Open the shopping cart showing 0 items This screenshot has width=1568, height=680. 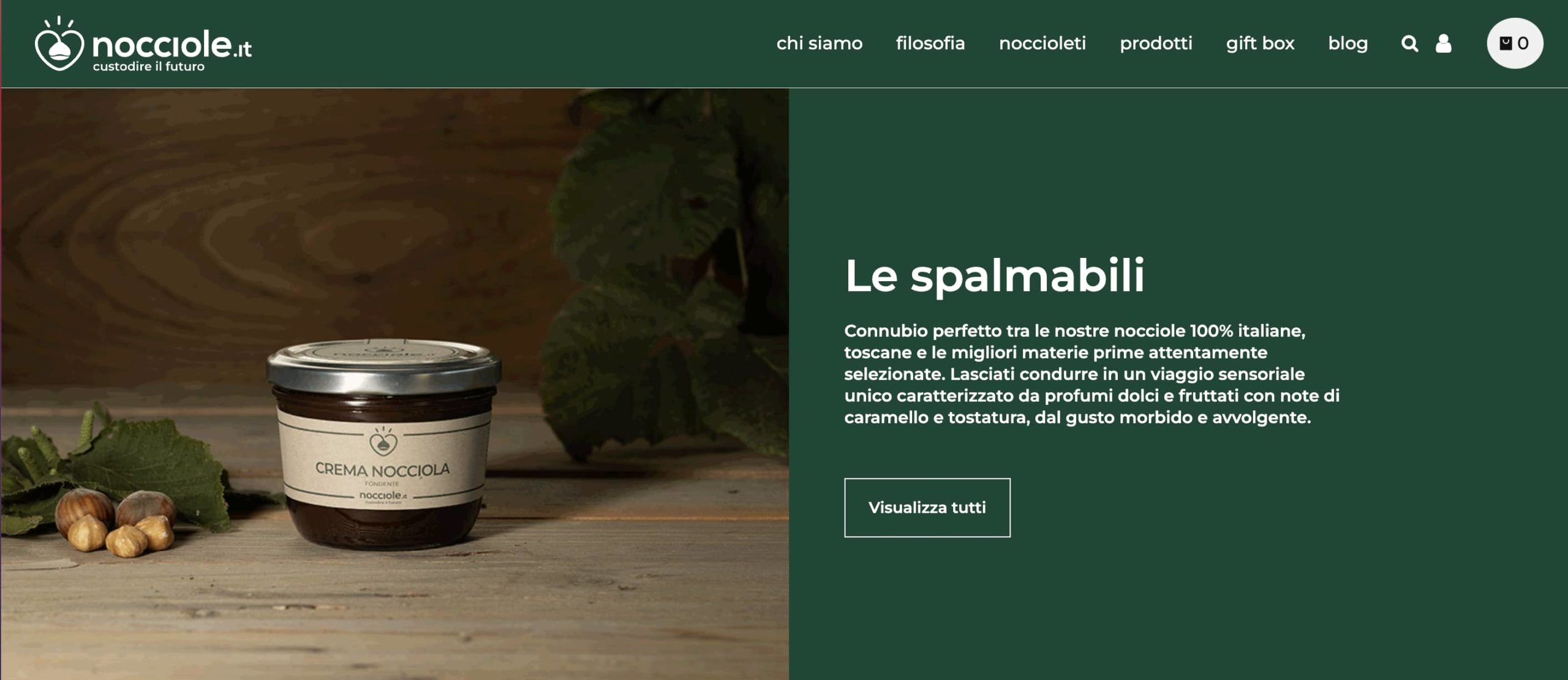[x=1515, y=43]
